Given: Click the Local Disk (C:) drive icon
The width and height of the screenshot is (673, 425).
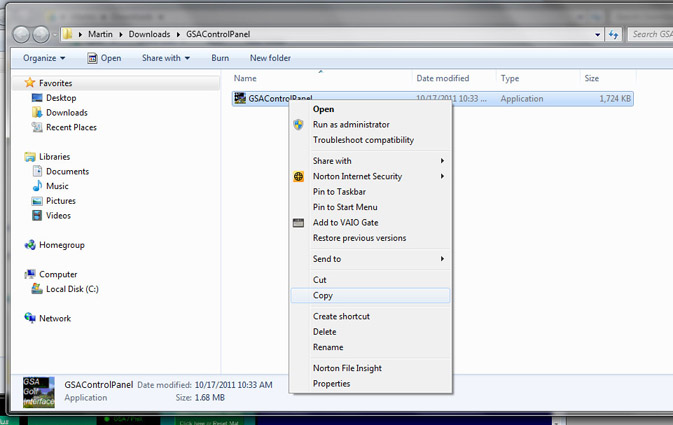Looking at the screenshot, I should [x=37, y=288].
